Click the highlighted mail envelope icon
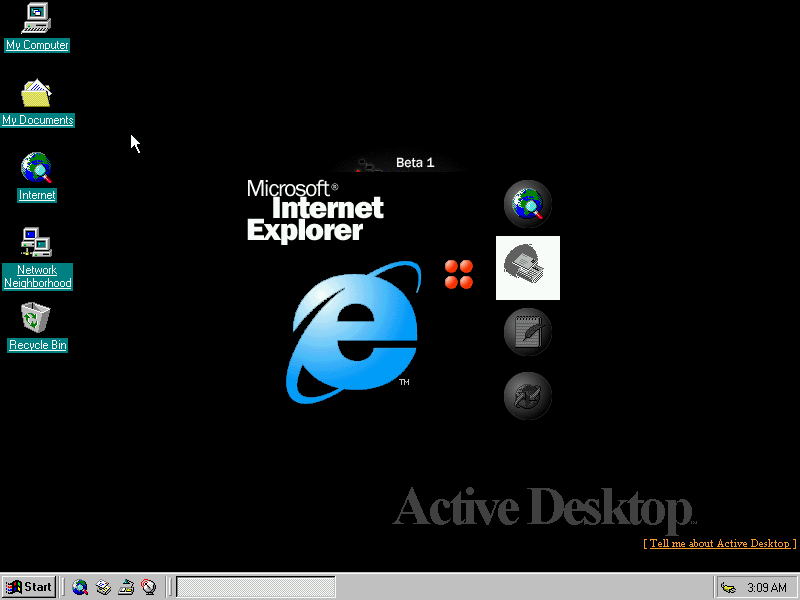Screen dimensions: 800x600 (527, 267)
